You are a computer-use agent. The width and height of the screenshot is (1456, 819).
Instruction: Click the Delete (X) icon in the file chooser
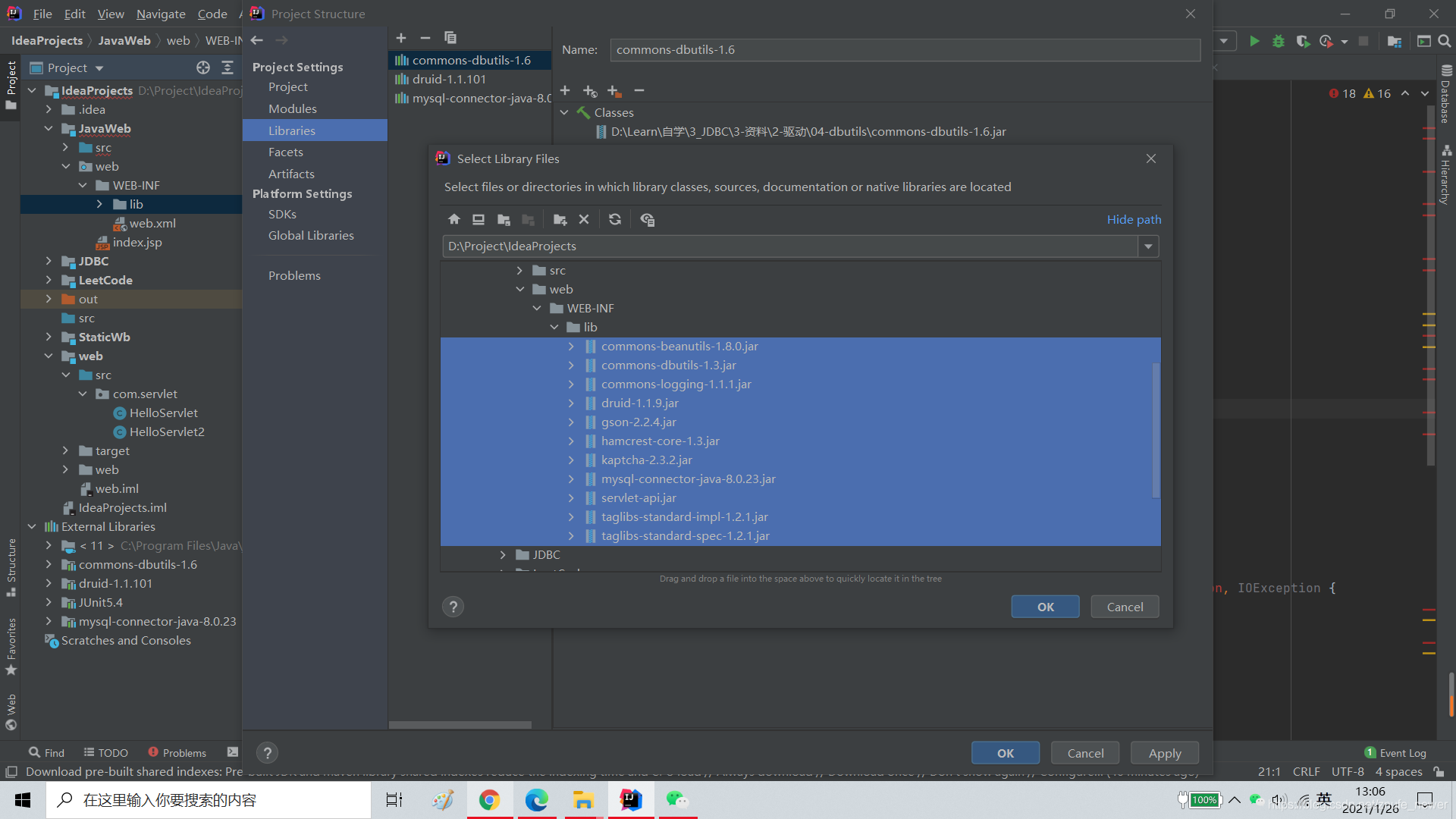pos(584,219)
